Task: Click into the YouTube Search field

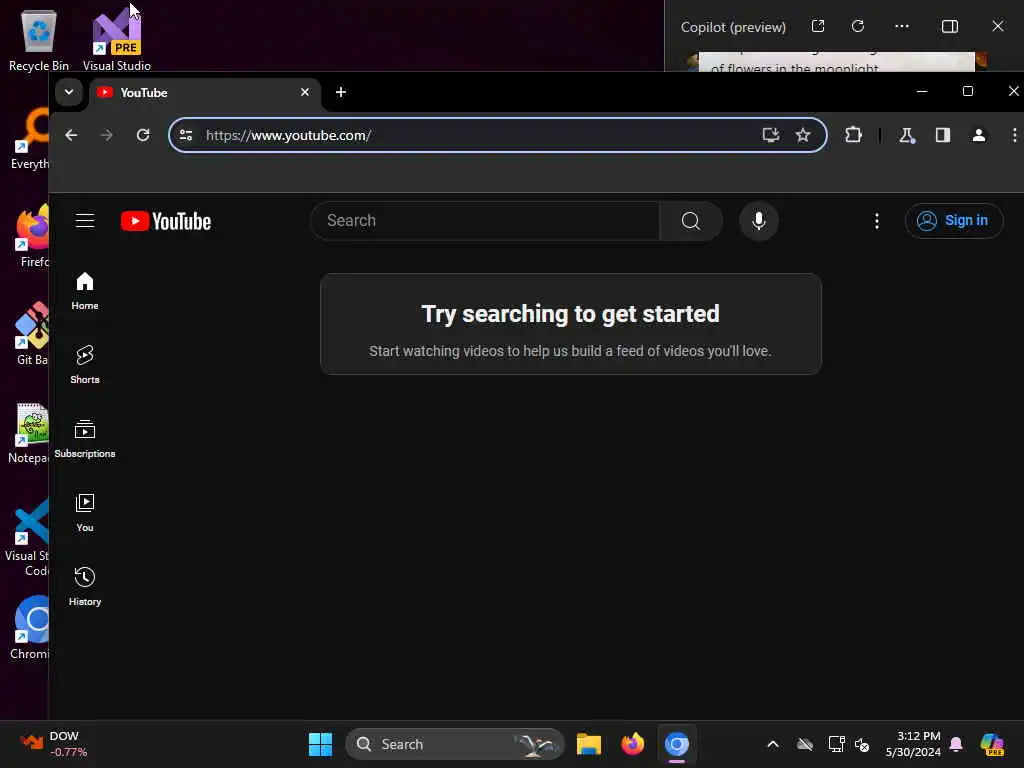Action: [485, 221]
